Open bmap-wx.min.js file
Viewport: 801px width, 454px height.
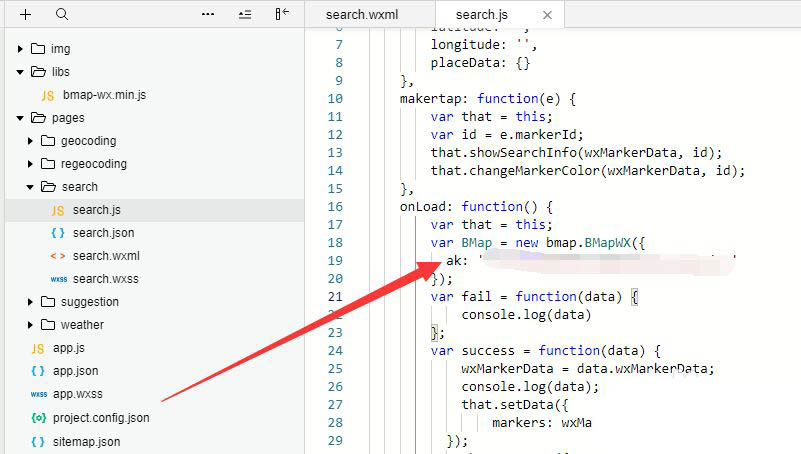[104, 95]
